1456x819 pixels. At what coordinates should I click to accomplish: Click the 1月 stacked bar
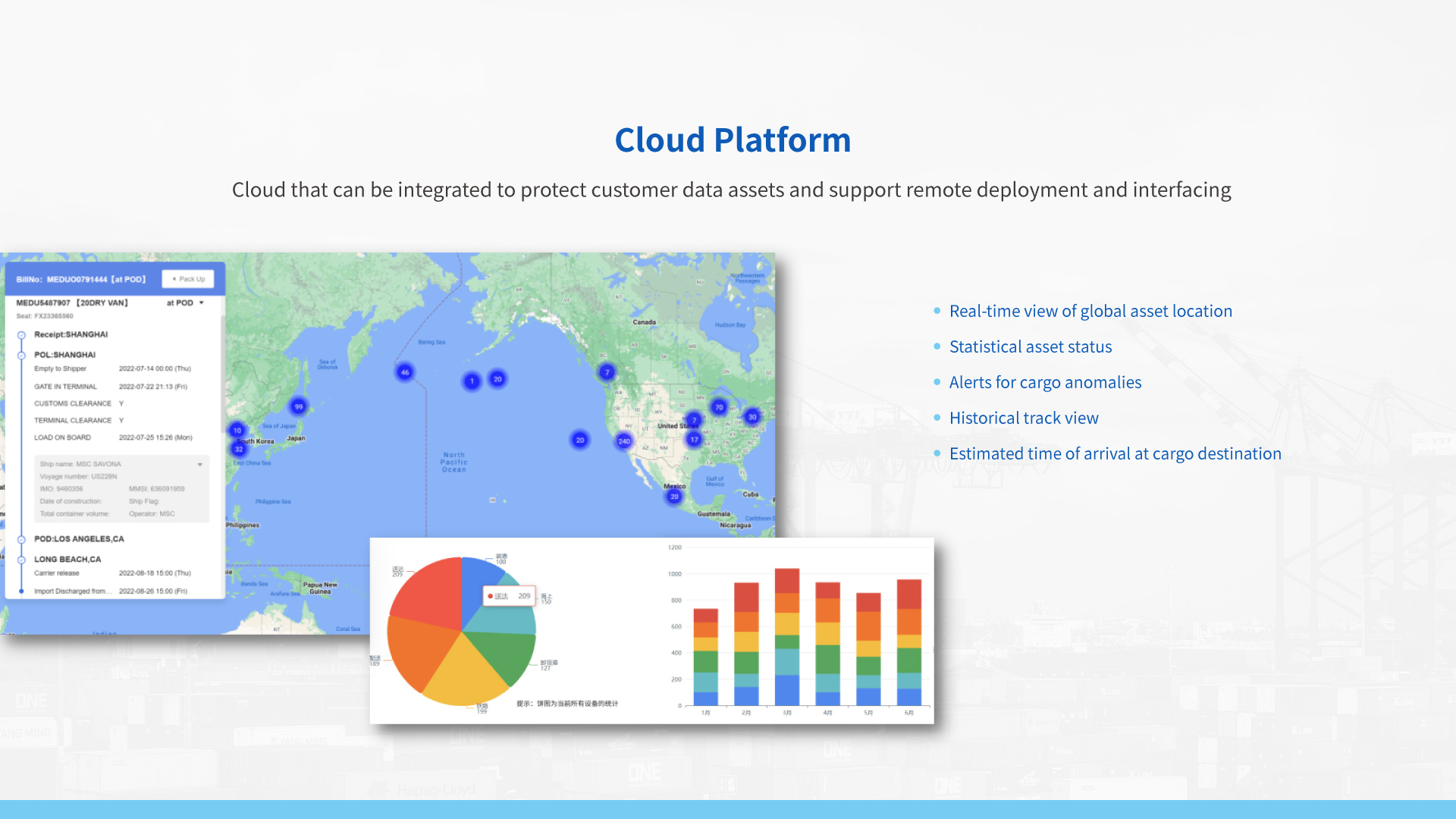[705, 657]
